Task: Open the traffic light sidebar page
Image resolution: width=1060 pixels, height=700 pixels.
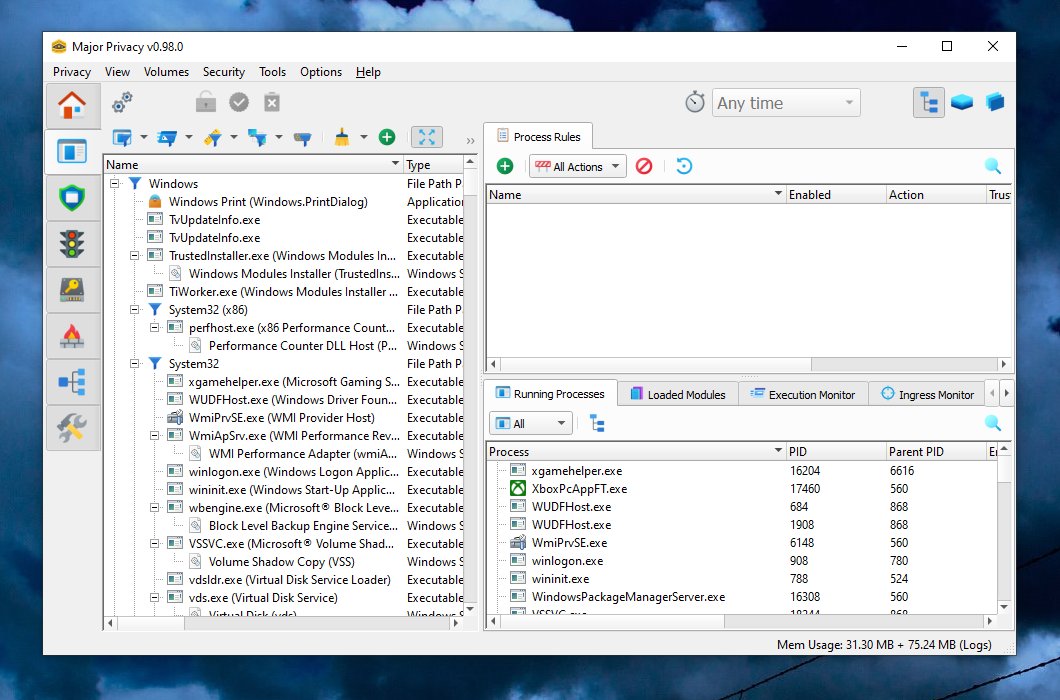Action: (72, 243)
